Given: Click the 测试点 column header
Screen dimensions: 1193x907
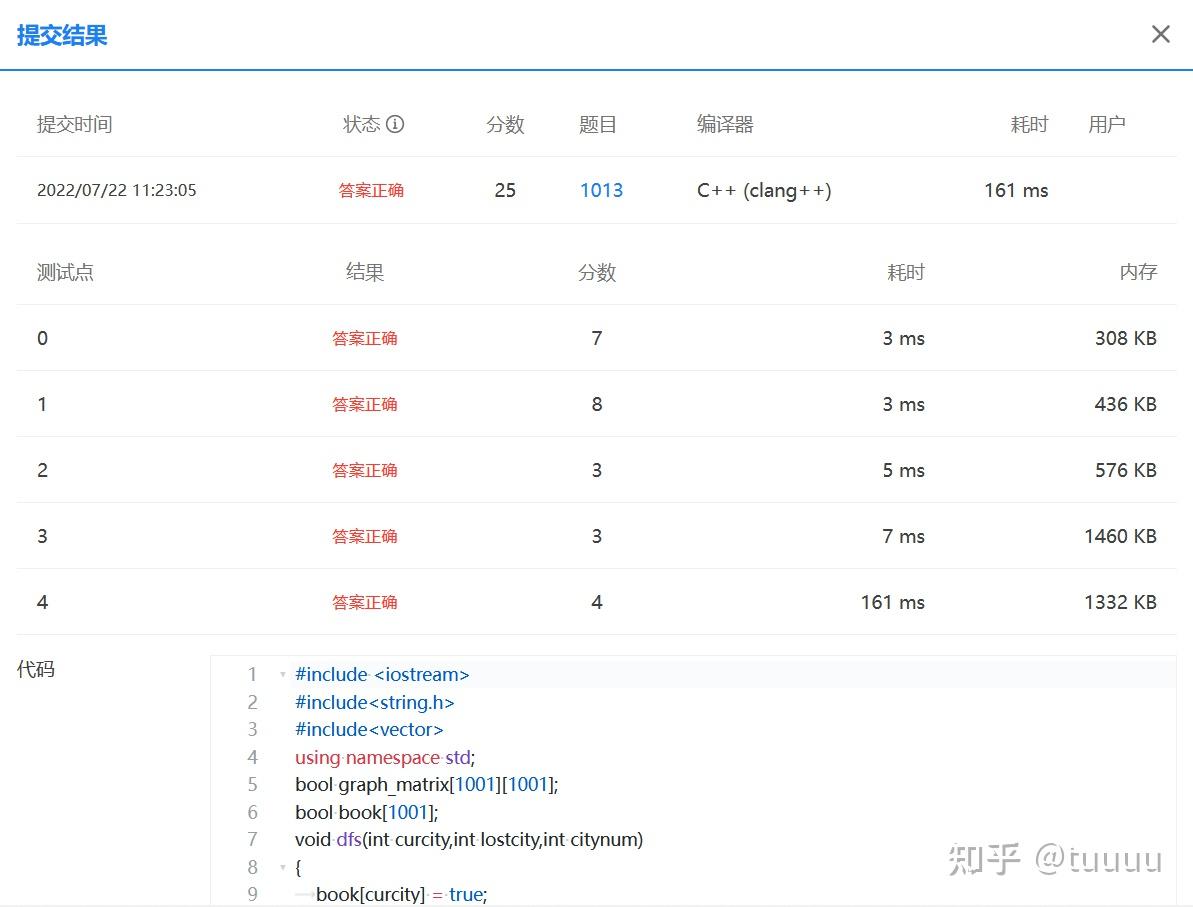Looking at the screenshot, I should [x=65, y=272].
